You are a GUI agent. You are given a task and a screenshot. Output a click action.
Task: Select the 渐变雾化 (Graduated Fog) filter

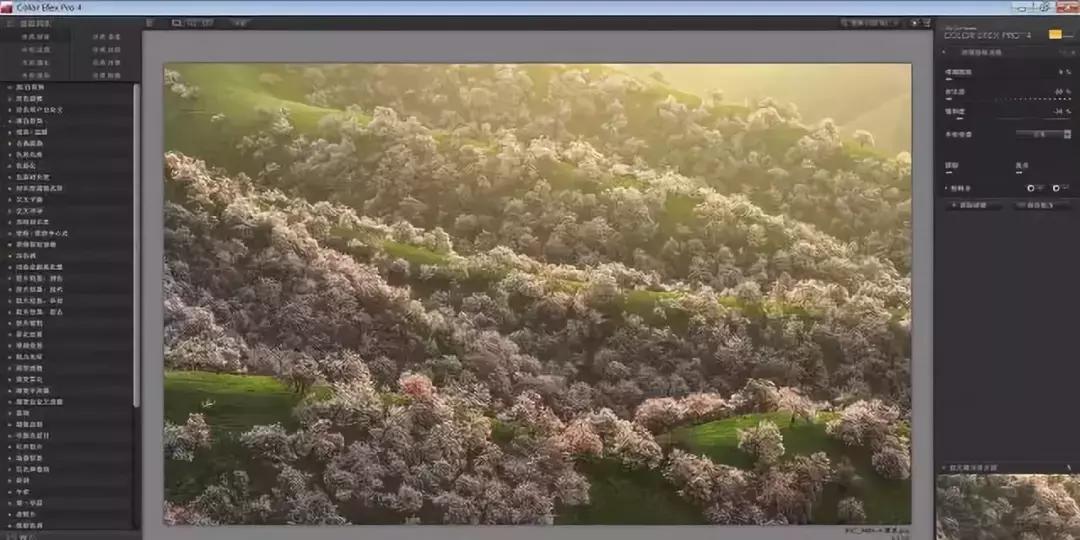click(29, 379)
